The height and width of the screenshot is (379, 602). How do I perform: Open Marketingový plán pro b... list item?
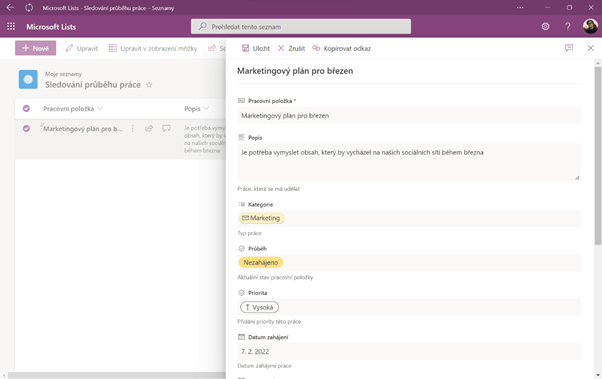pos(83,129)
